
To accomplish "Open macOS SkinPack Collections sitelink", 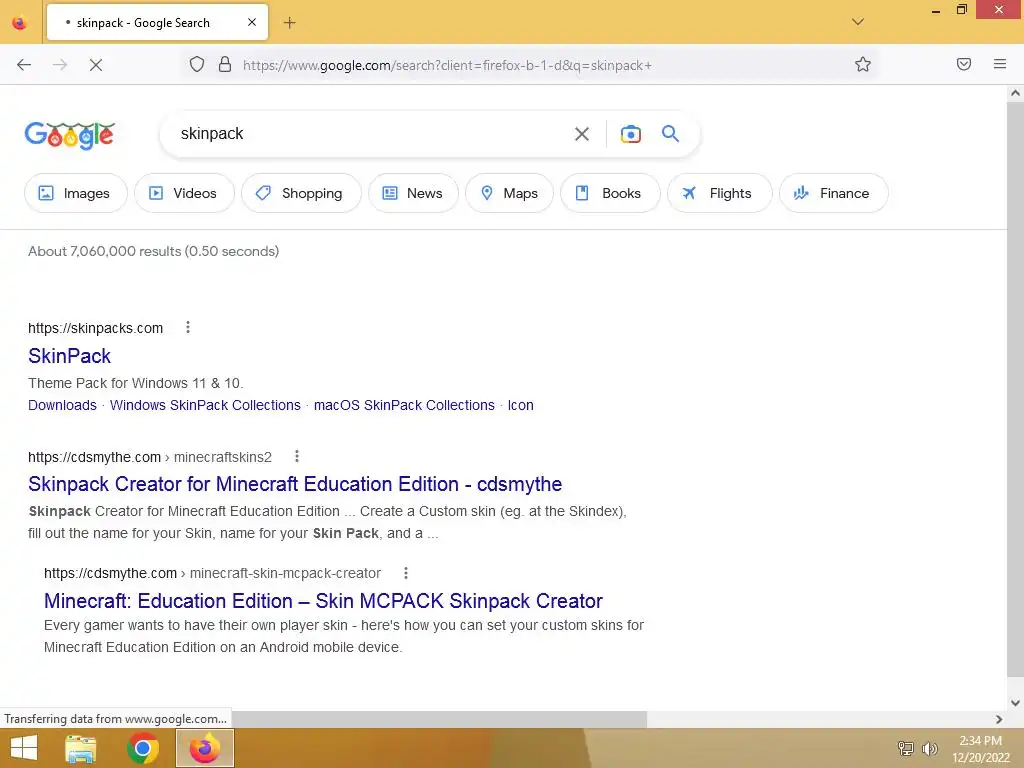I will (x=404, y=405).
